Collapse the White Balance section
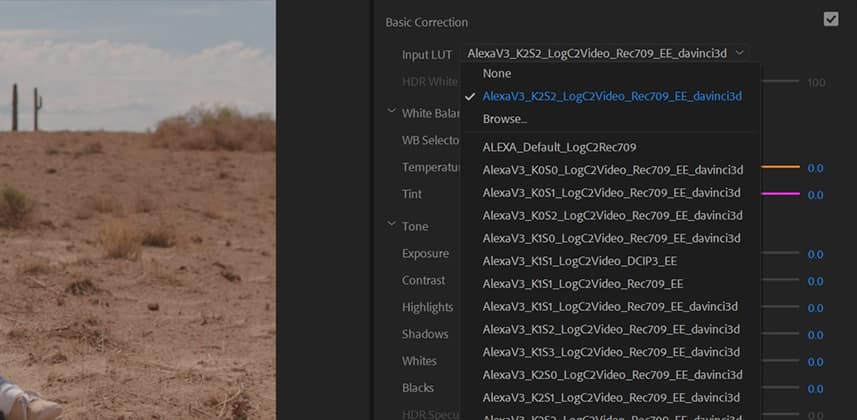Viewport: 857px width, 420px height. tap(391, 111)
